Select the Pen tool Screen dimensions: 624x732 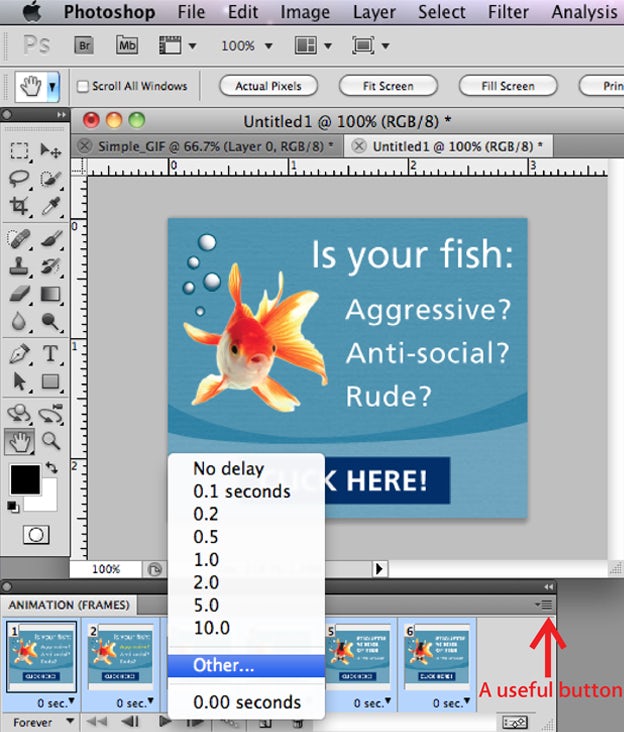[19, 353]
